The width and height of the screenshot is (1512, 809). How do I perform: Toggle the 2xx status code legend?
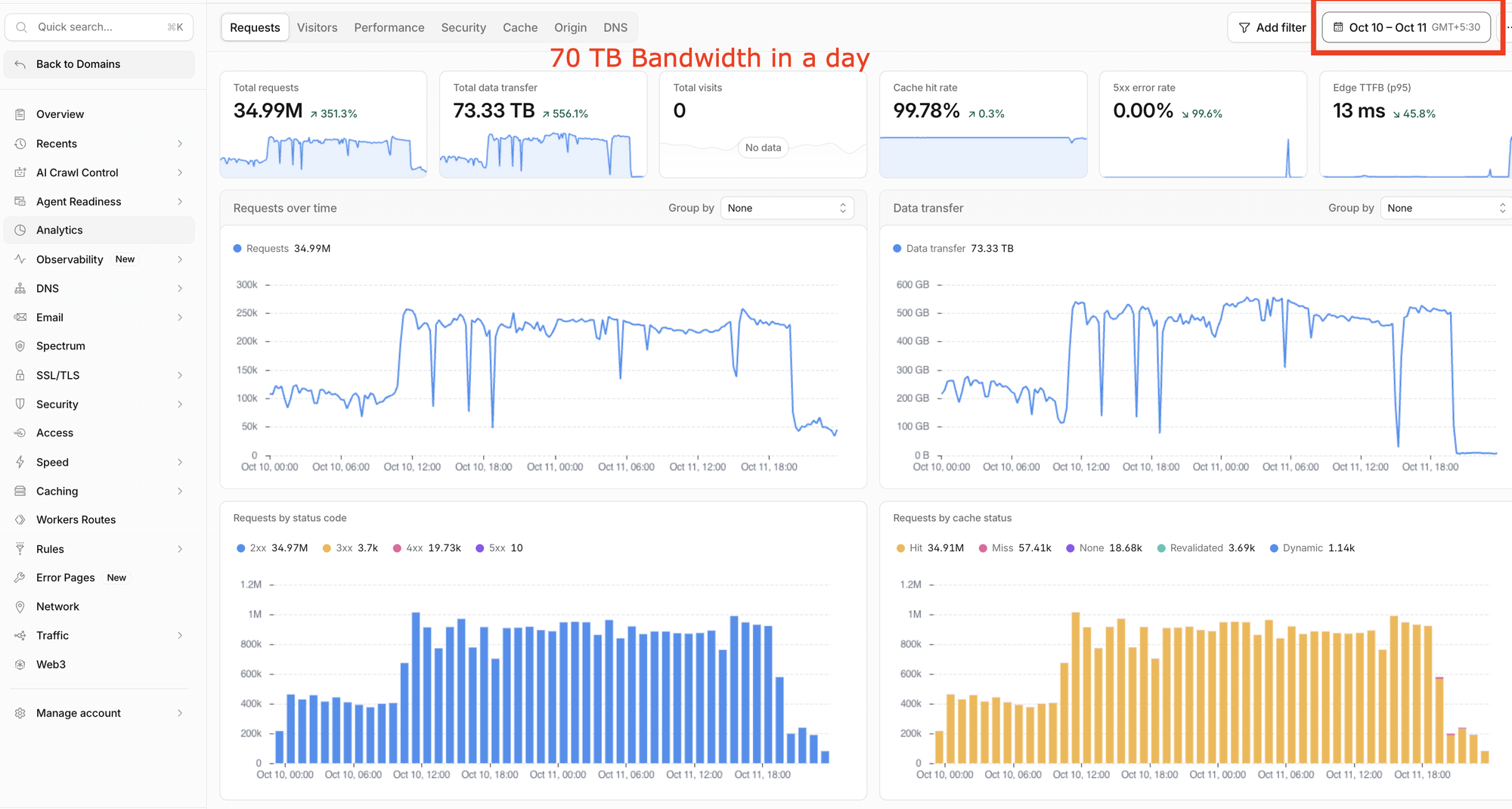[272, 548]
